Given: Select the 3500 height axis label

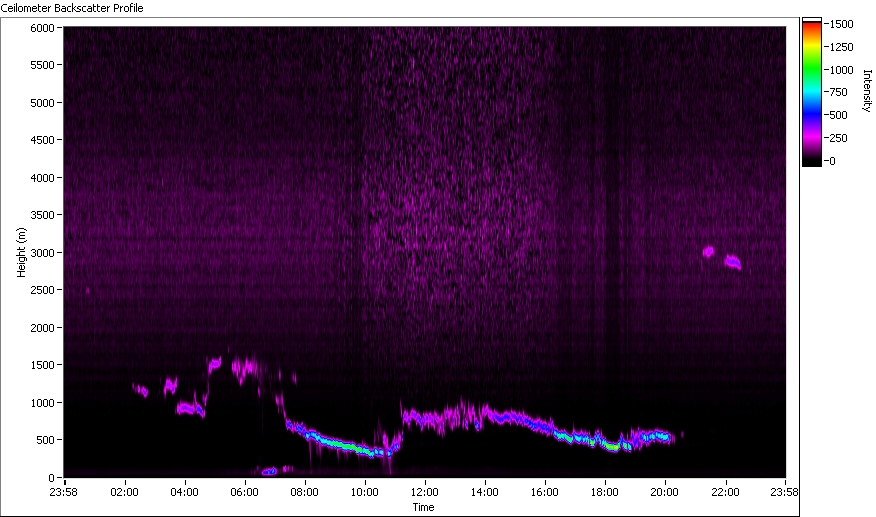Looking at the screenshot, I should pos(42,215).
